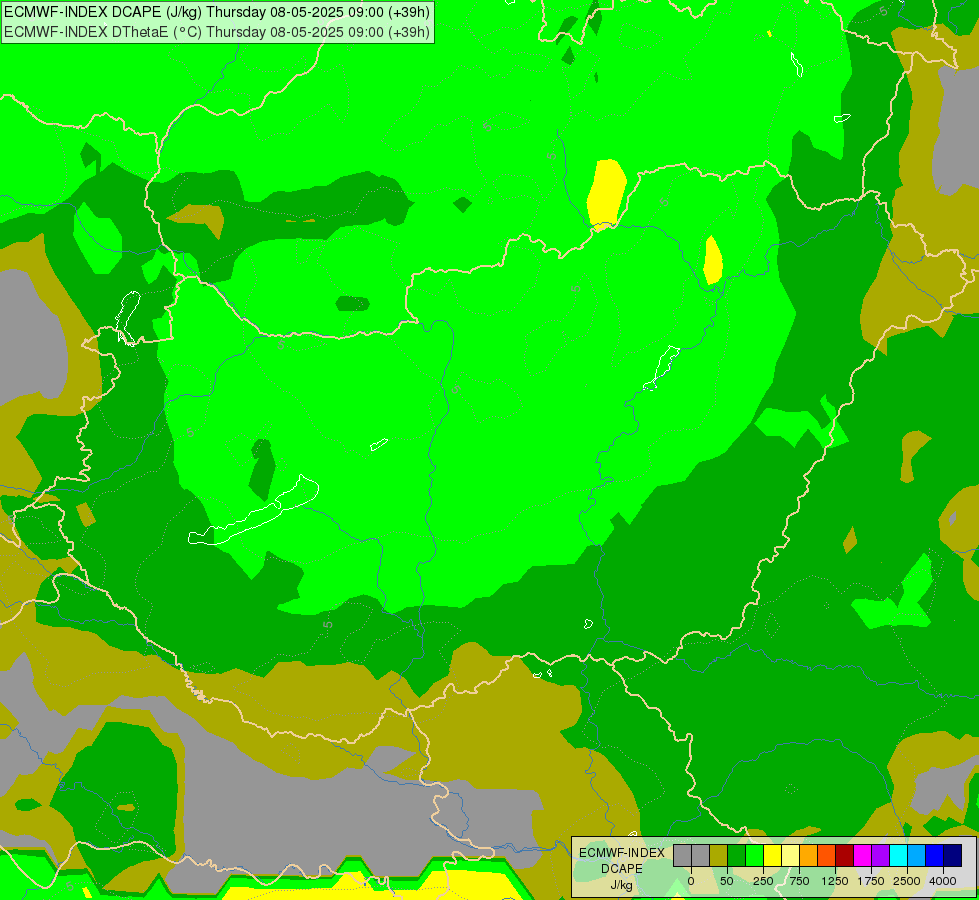Click the DCAPE label in legend
Image resolution: width=979 pixels, height=900 pixels.
coord(622,869)
